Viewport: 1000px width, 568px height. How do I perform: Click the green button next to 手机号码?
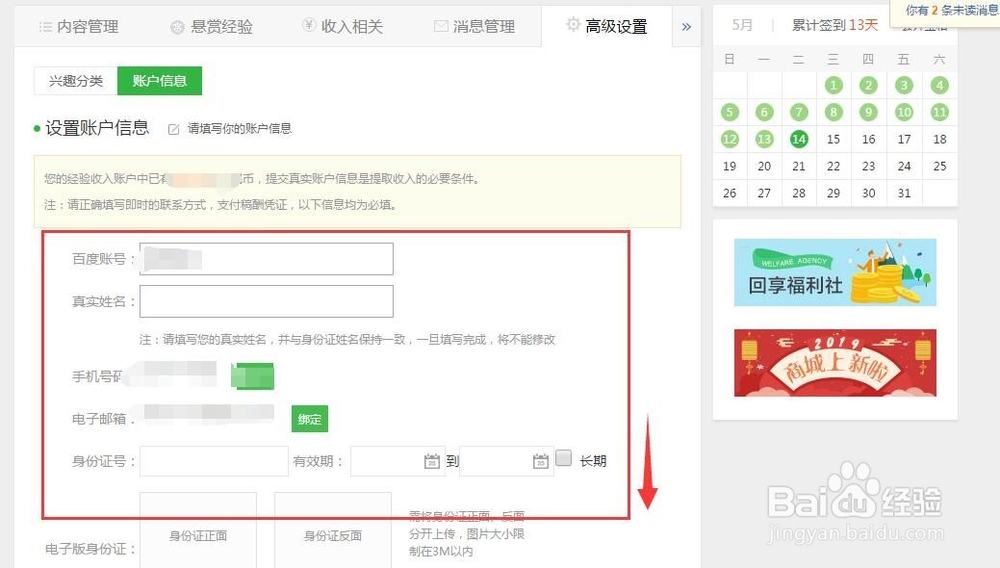pyautogui.click(x=253, y=376)
